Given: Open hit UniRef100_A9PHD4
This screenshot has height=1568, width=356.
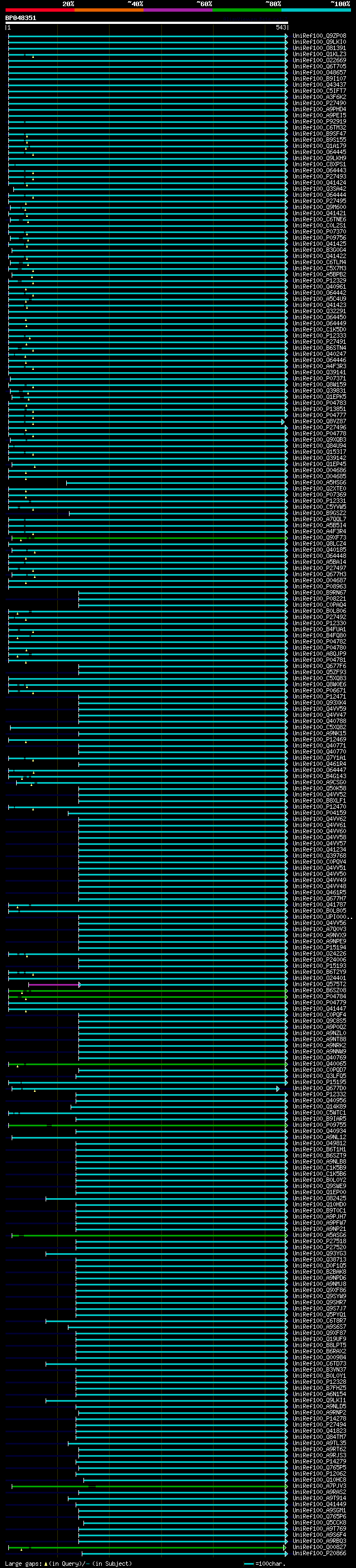Looking at the screenshot, I should pos(319,110).
